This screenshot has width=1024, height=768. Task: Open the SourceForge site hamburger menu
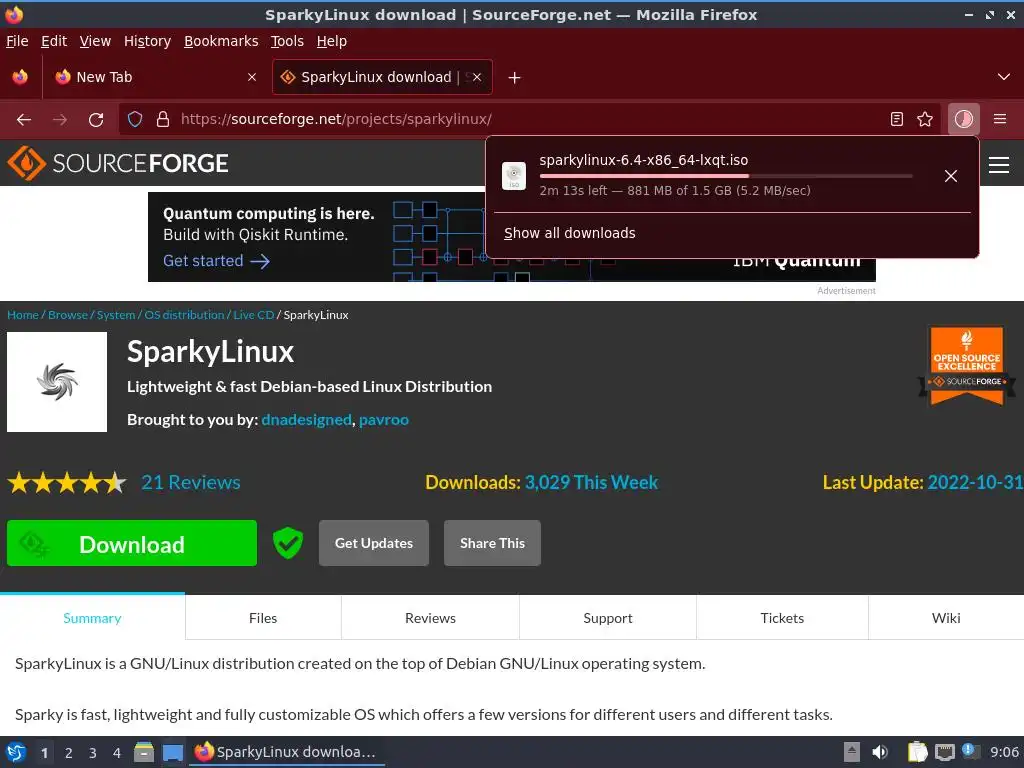(x=999, y=165)
